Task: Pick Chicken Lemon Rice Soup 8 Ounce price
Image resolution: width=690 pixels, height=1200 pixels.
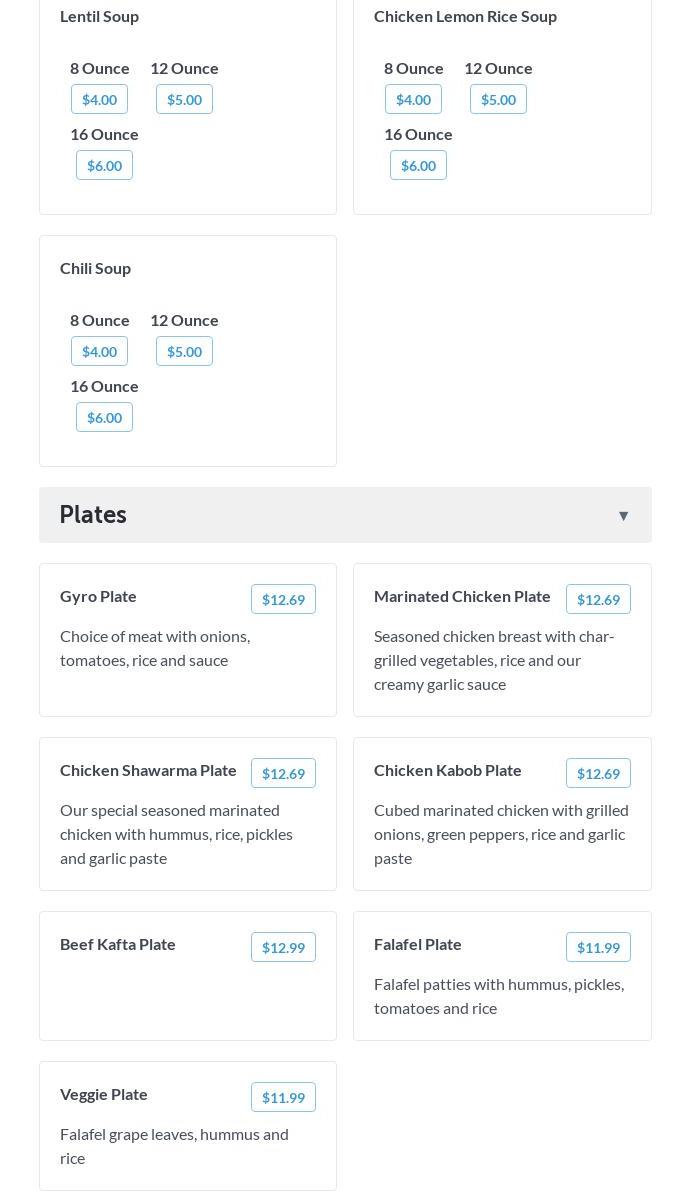Action: (x=413, y=100)
